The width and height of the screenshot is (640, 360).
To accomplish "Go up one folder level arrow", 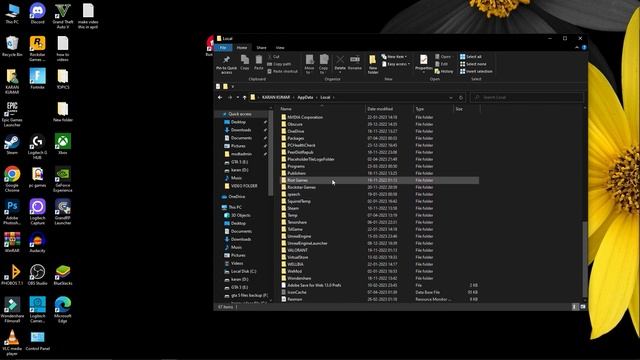I will (x=244, y=98).
